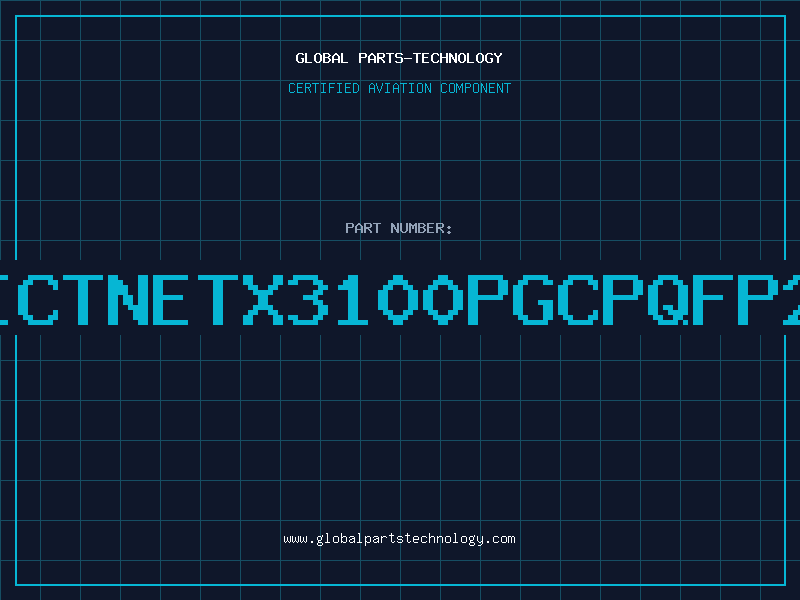Click the "PART NUMBER:" label
This screenshot has height=600, width=800.
pos(399,228)
